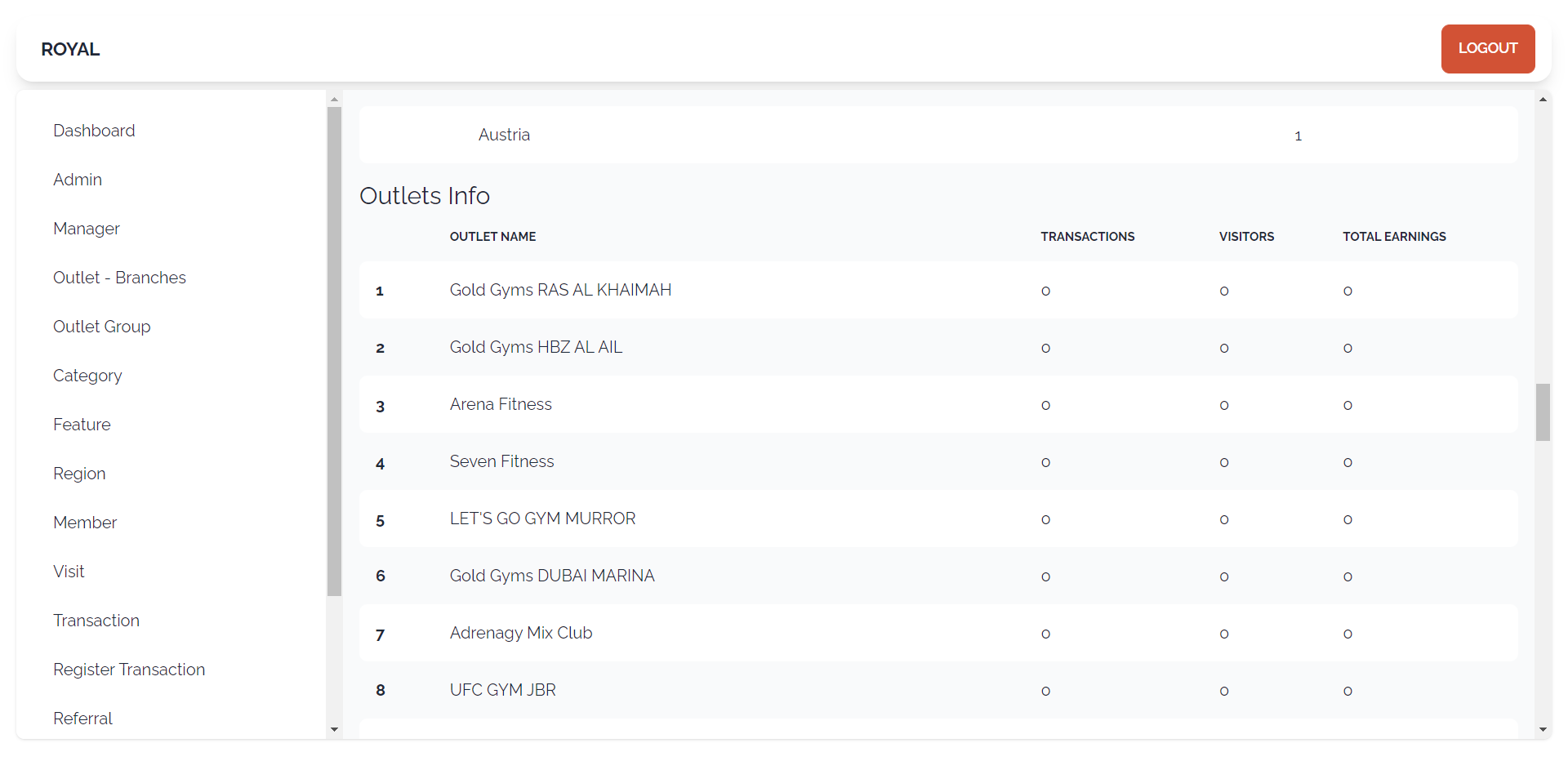The width and height of the screenshot is (1568, 761).
Task: Open the Transaction page
Action: point(96,621)
